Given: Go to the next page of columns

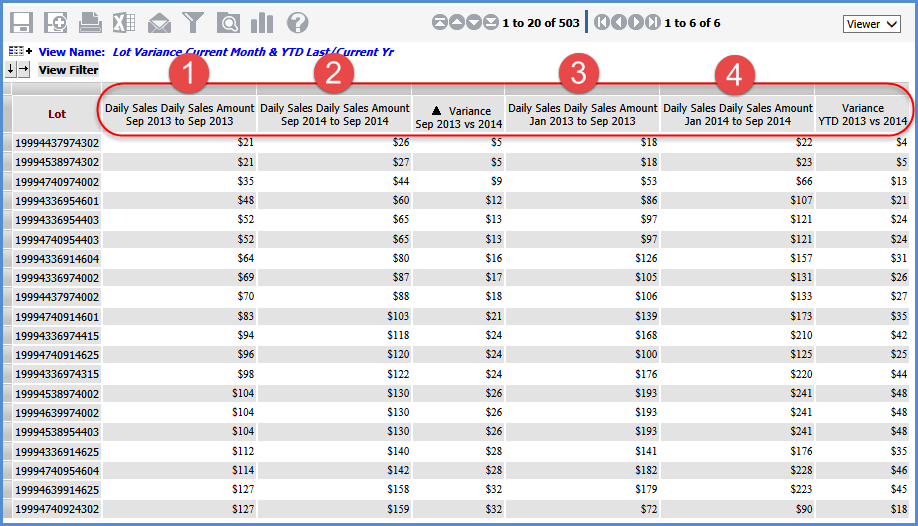Looking at the screenshot, I should click(636, 22).
